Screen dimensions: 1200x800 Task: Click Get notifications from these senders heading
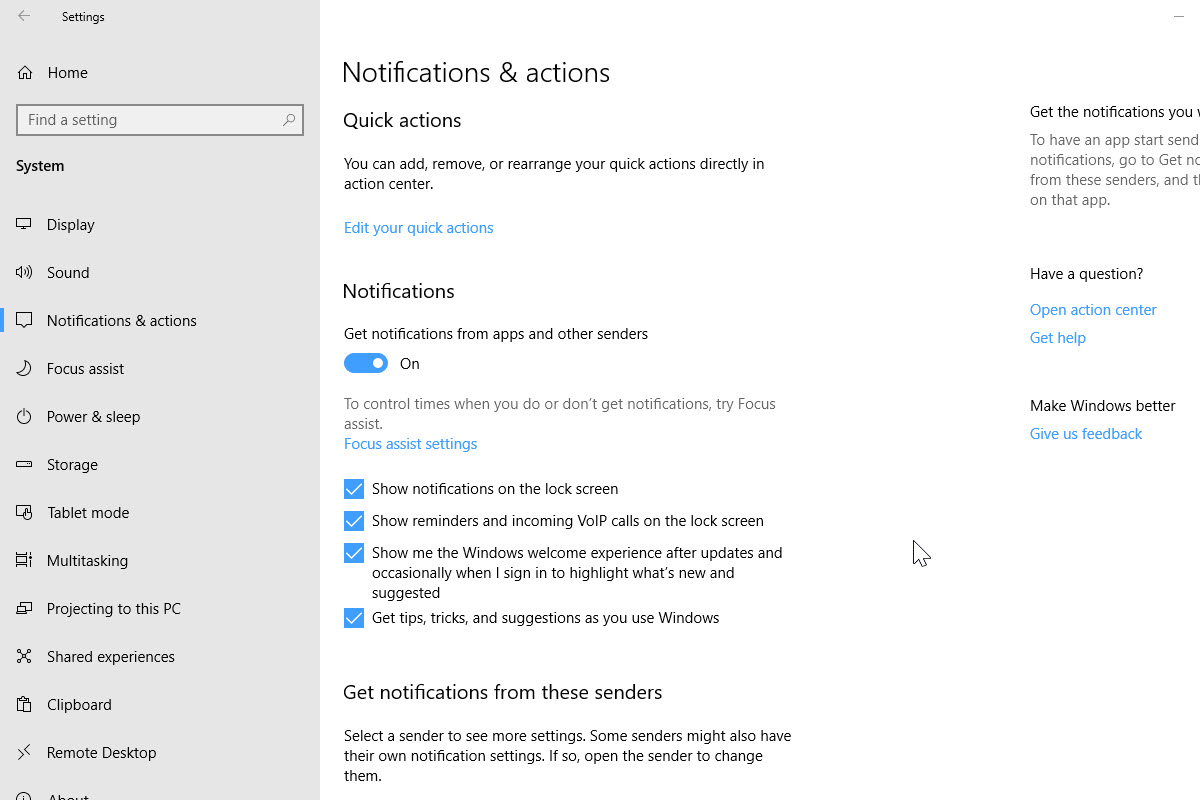pos(503,692)
